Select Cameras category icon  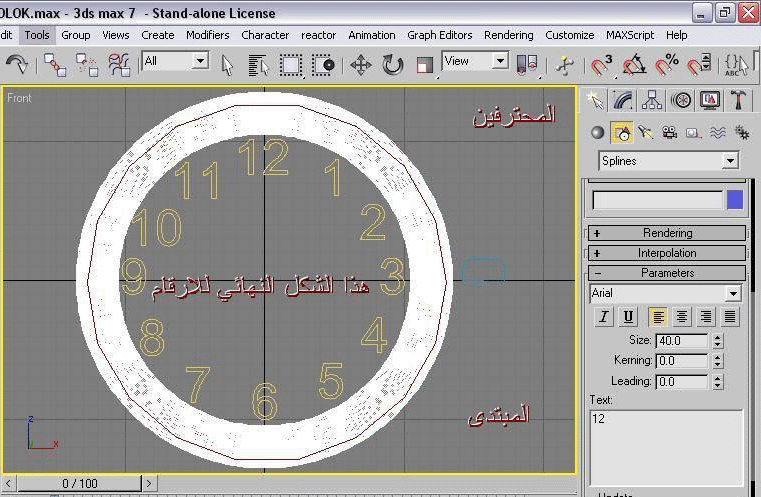tap(670, 133)
